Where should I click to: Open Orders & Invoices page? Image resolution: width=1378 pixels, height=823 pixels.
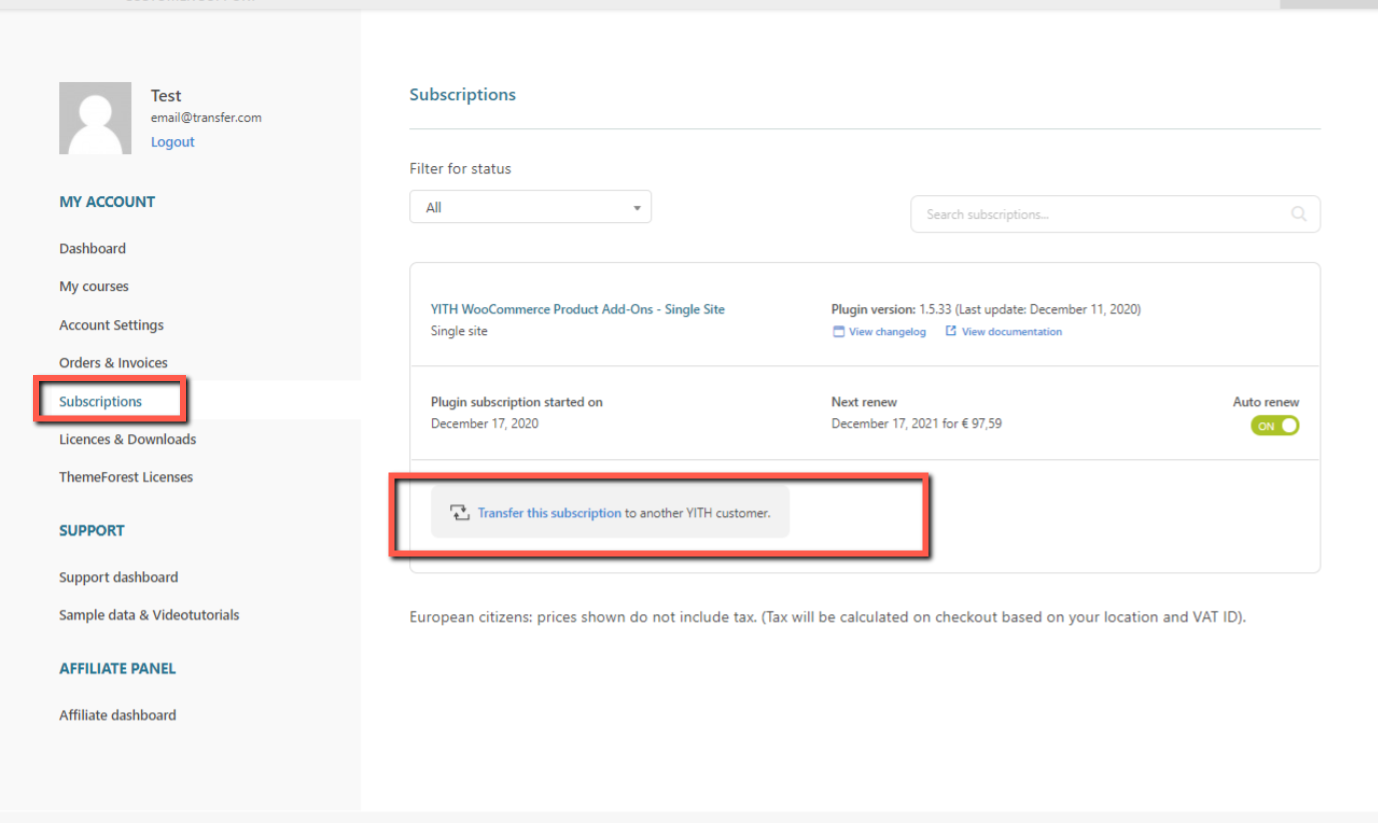113,362
